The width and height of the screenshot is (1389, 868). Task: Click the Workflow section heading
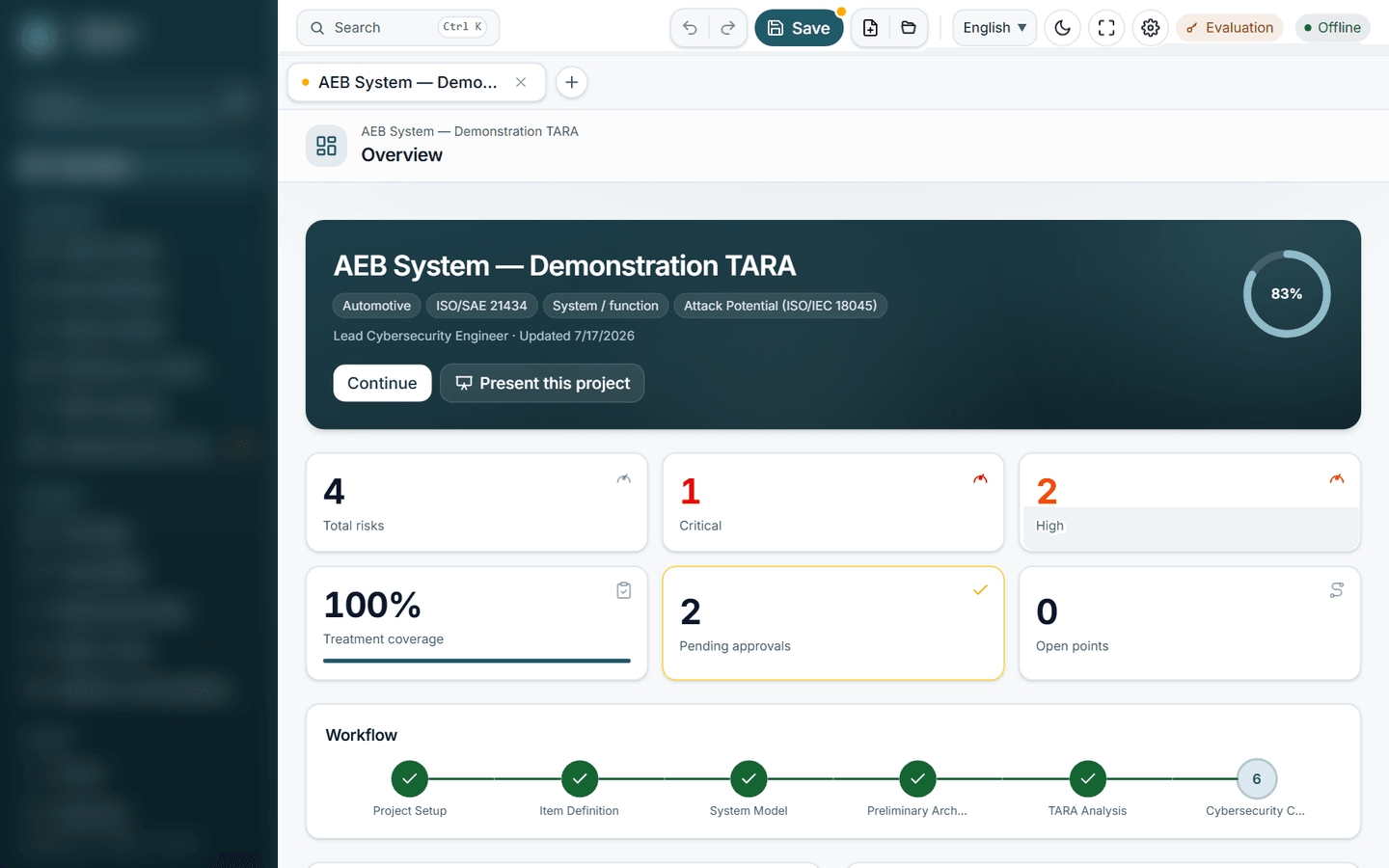click(x=362, y=735)
